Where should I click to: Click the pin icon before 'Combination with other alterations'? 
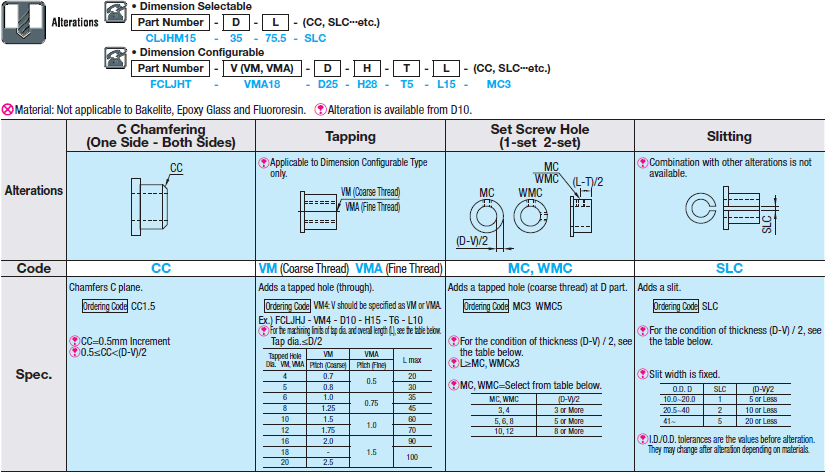[x=642, y=163]
